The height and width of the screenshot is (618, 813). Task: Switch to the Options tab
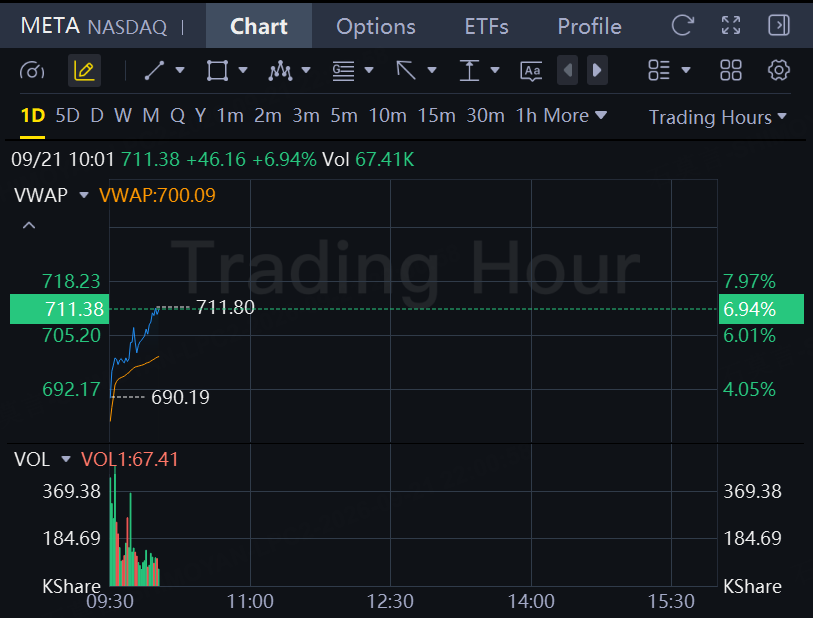click(375, 26)
